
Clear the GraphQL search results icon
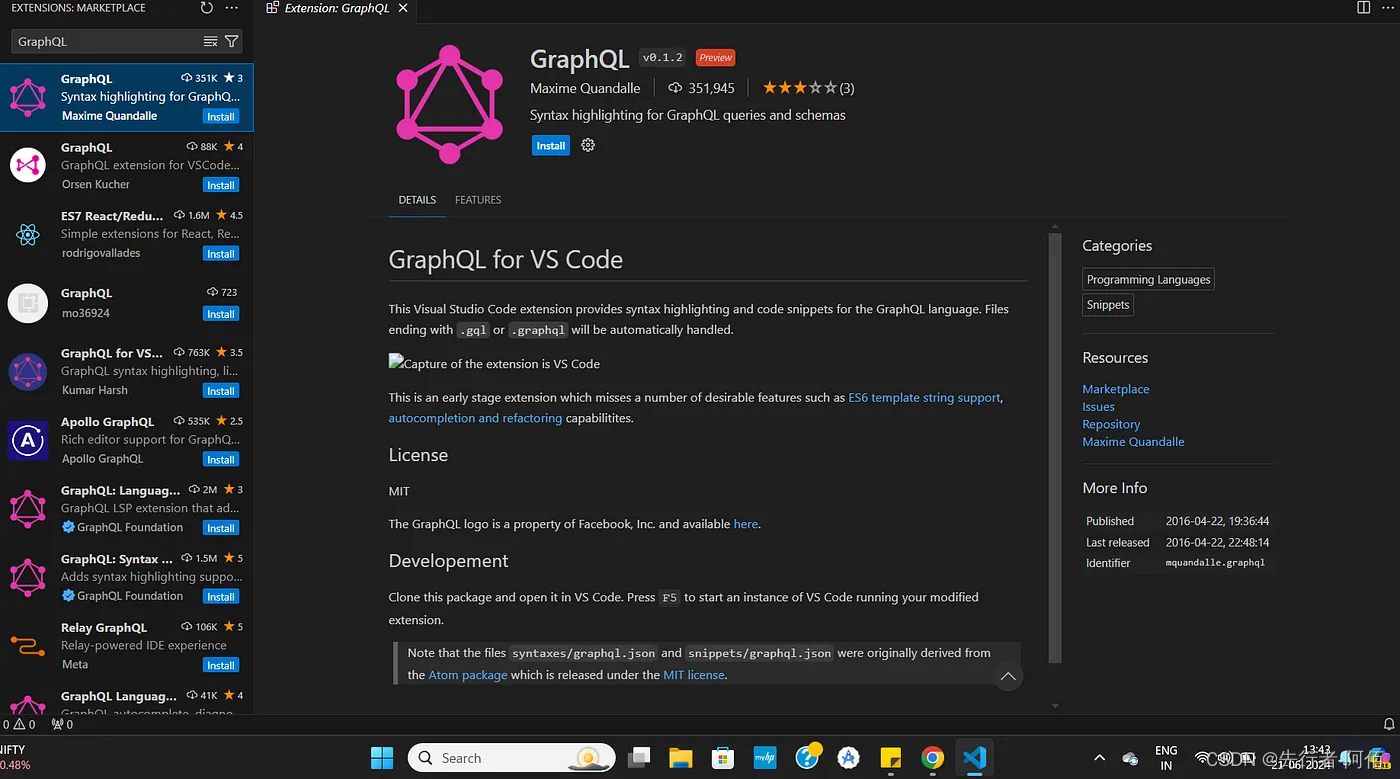211,41
